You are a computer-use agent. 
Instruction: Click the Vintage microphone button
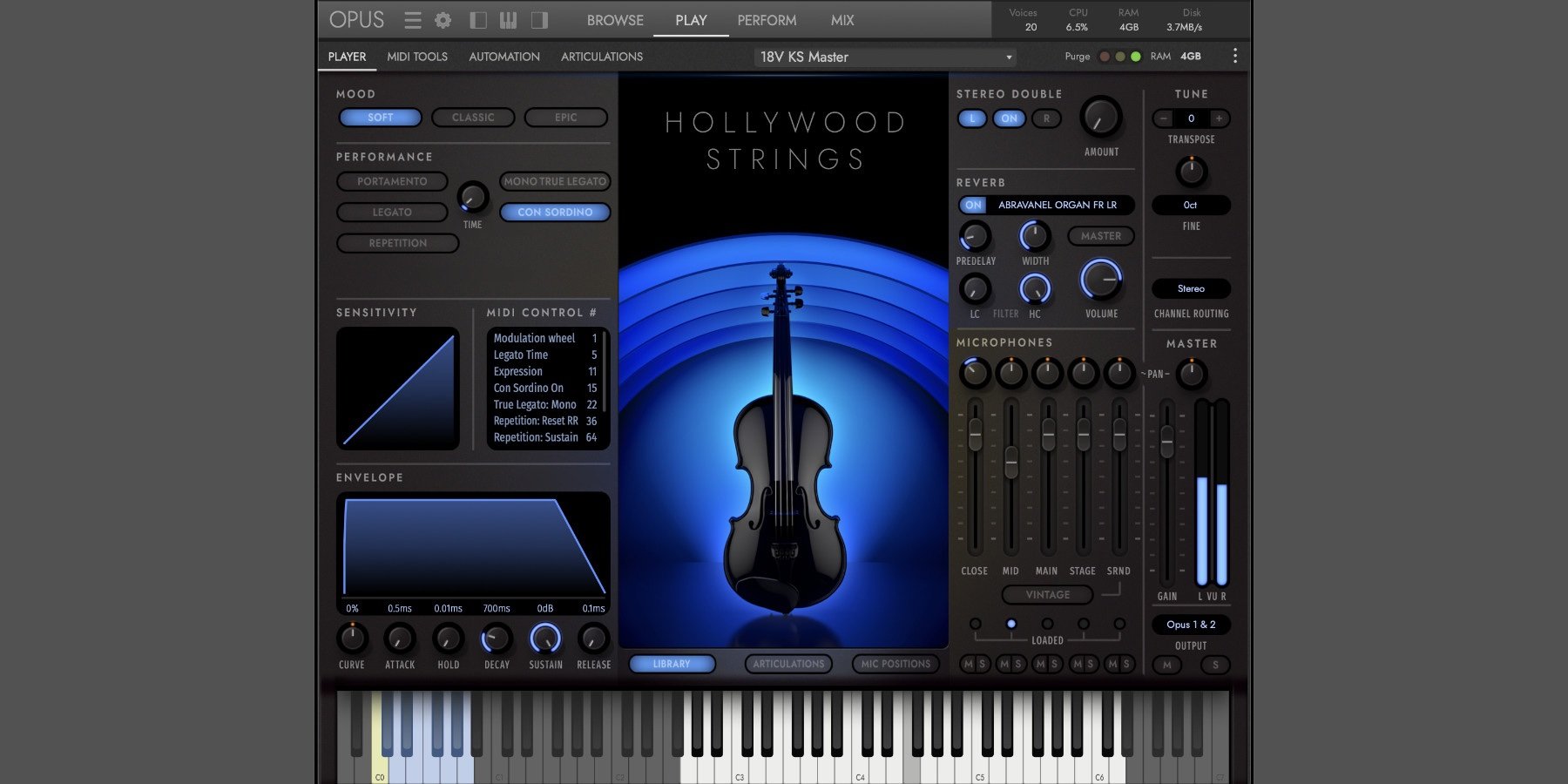[x=1047, y=595]
